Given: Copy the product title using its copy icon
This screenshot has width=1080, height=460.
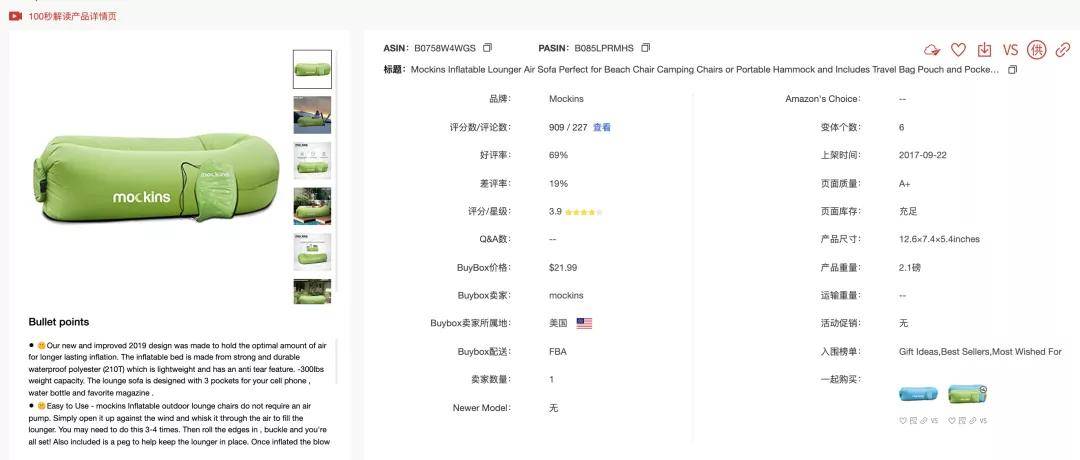Looking at the screenshot, I should [x=1012, y=70].
